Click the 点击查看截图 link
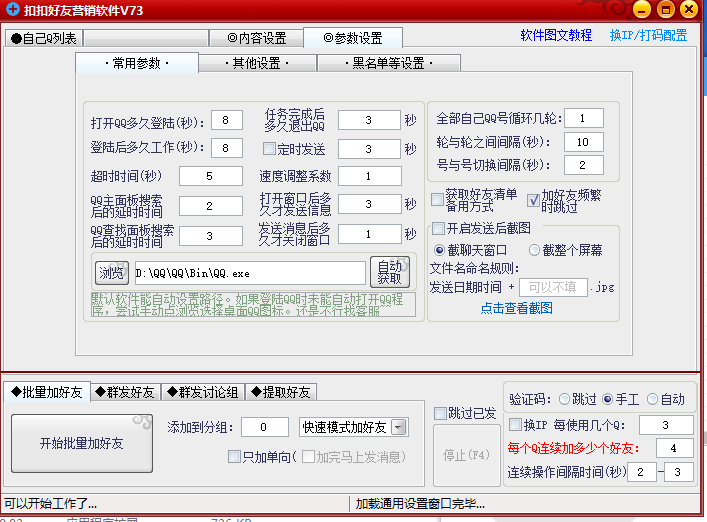This screenshot has height=522, width=707. tap(516, 308)
